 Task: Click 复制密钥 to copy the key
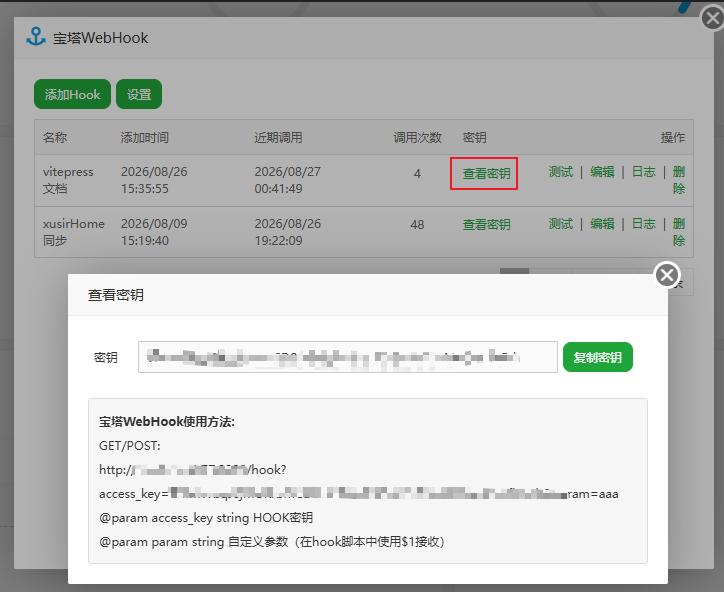[x=597, y=357]
